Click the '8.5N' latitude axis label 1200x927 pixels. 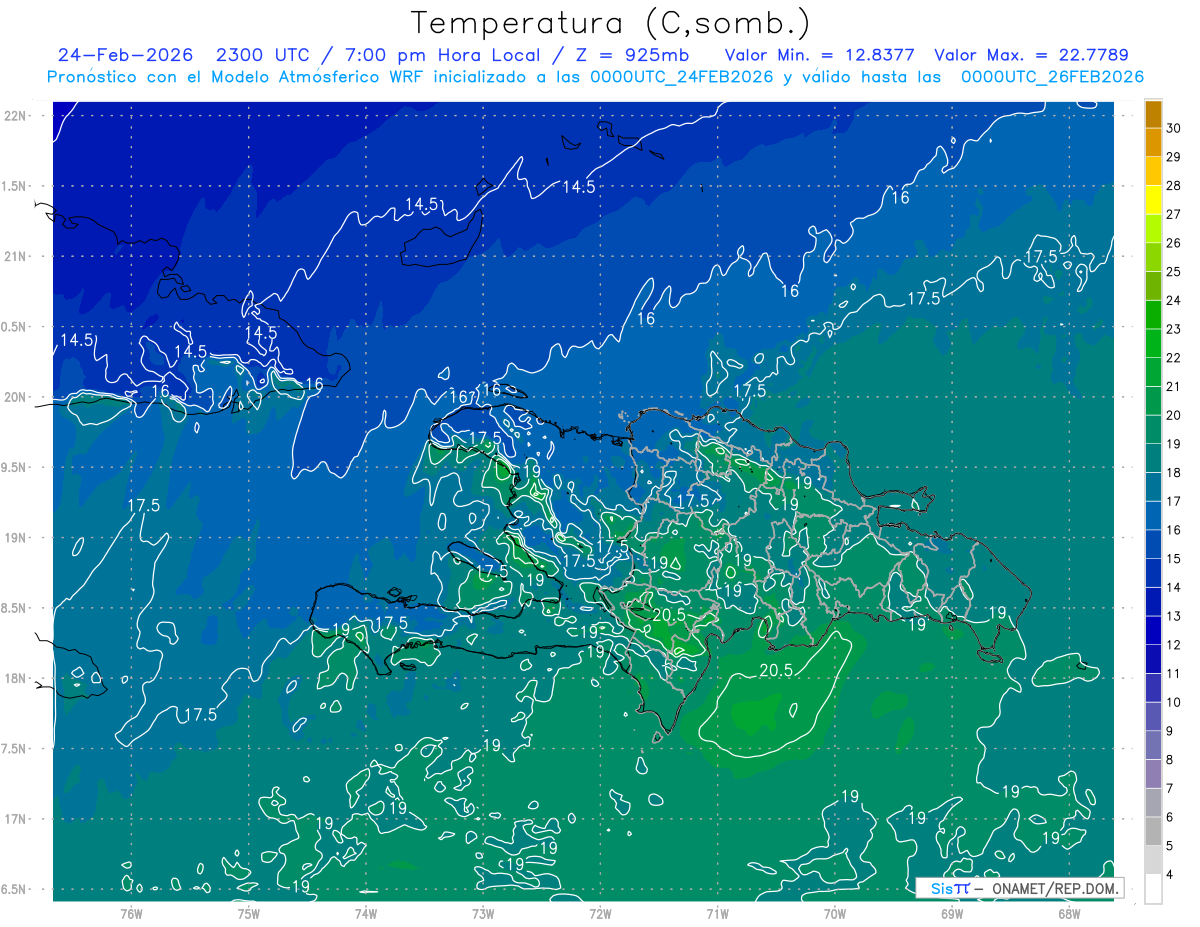pyautogui.click(x=13, y=608)
